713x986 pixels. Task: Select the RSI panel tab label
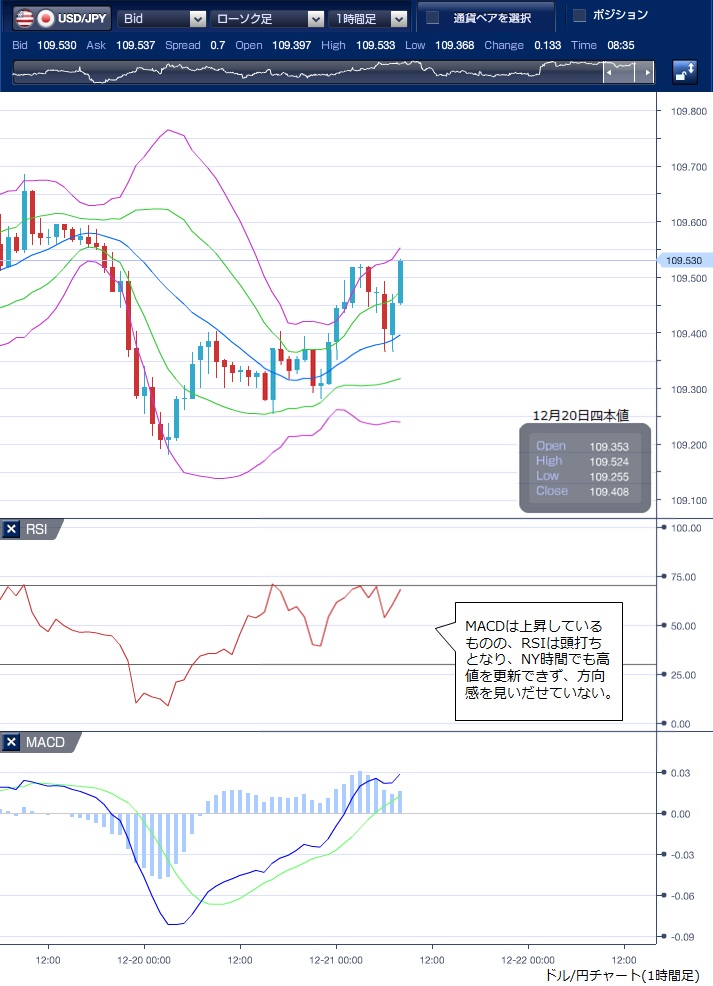click(38, 530)
